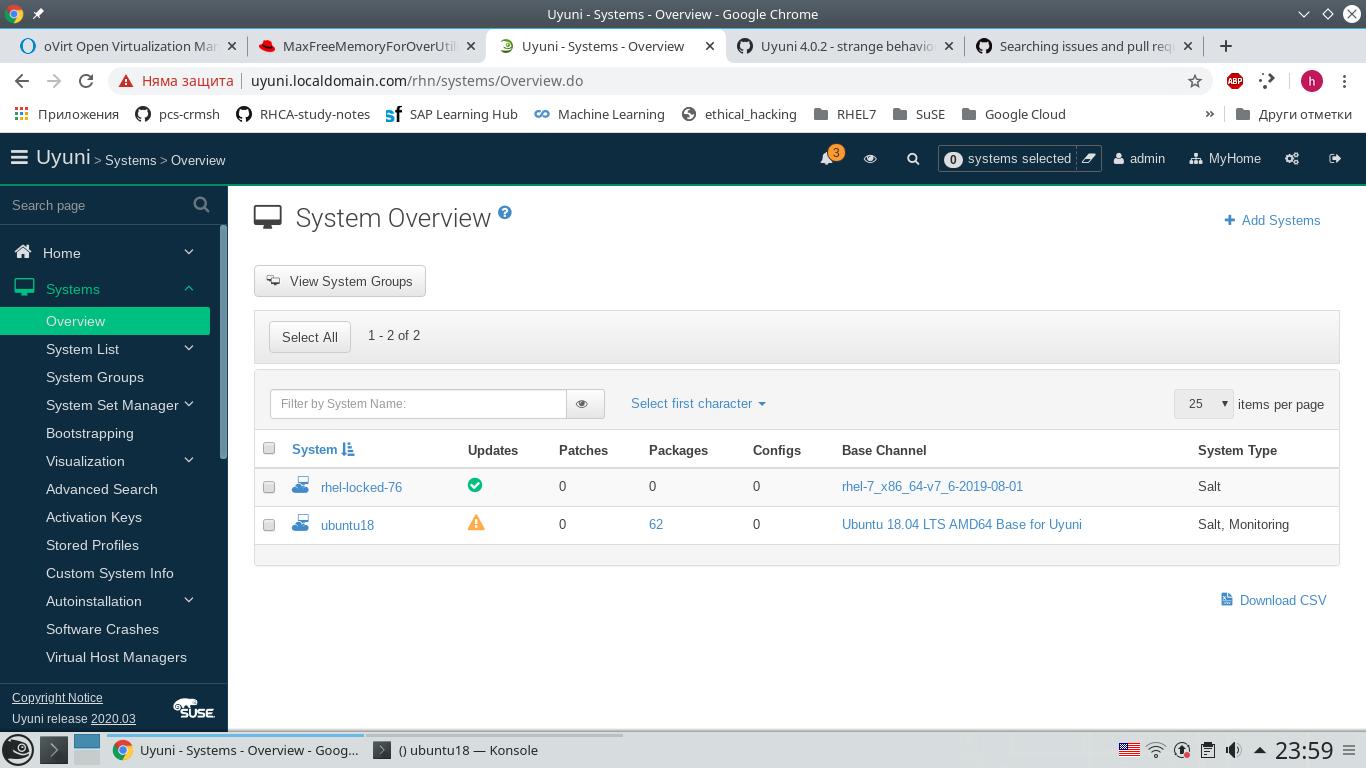Open System Groups from the sidebar menu
Screen dimensions: 1366x768
94,377
